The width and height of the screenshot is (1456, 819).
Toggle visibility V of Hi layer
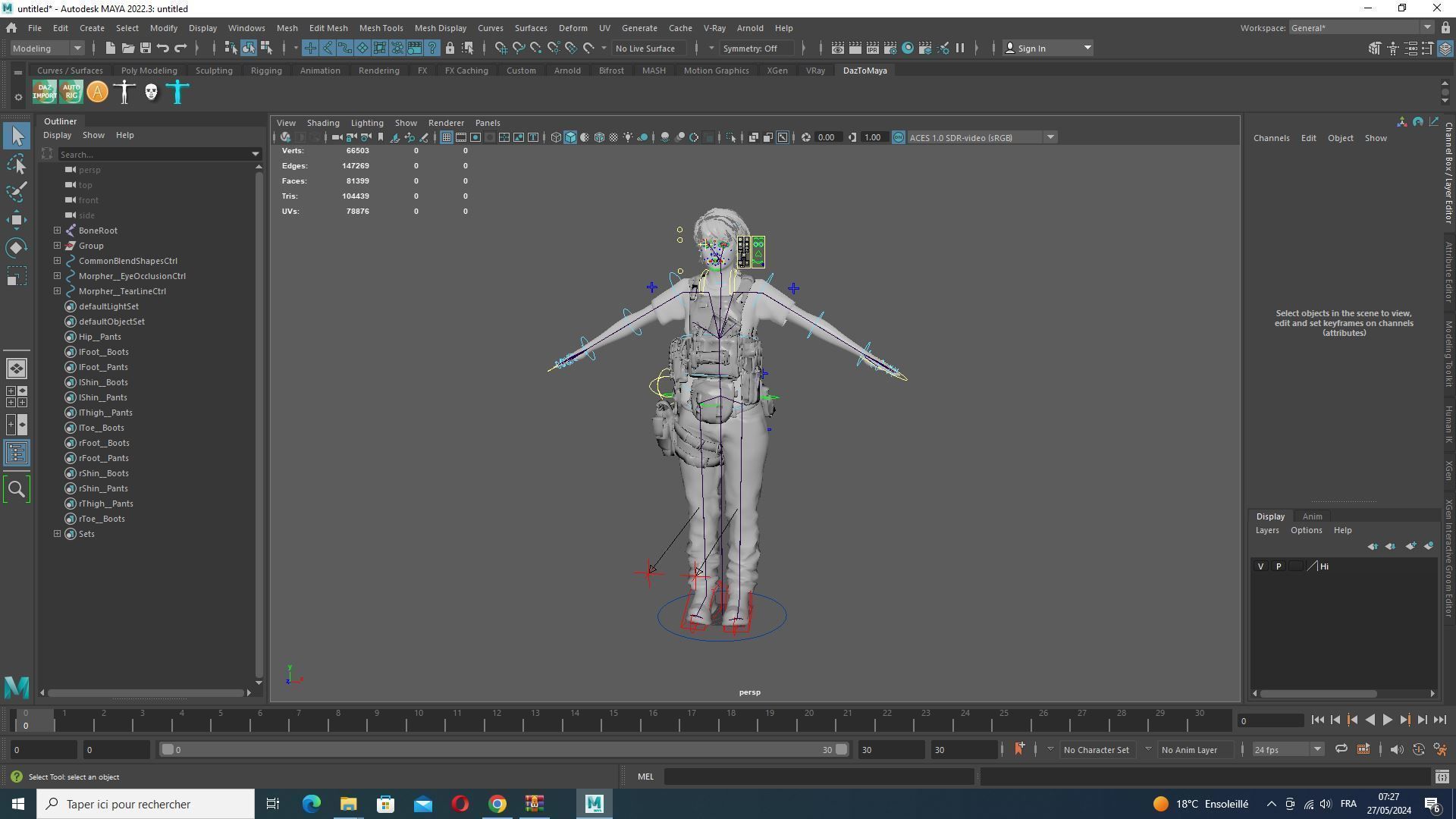pos(1260,566)
